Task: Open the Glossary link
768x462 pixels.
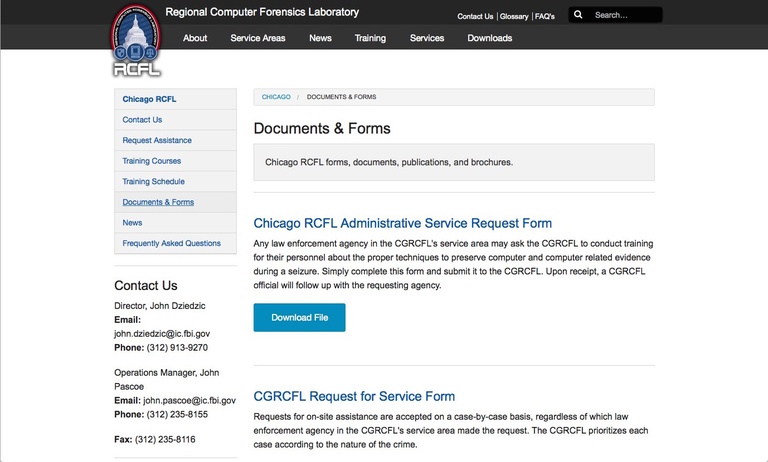Action: 514,16
